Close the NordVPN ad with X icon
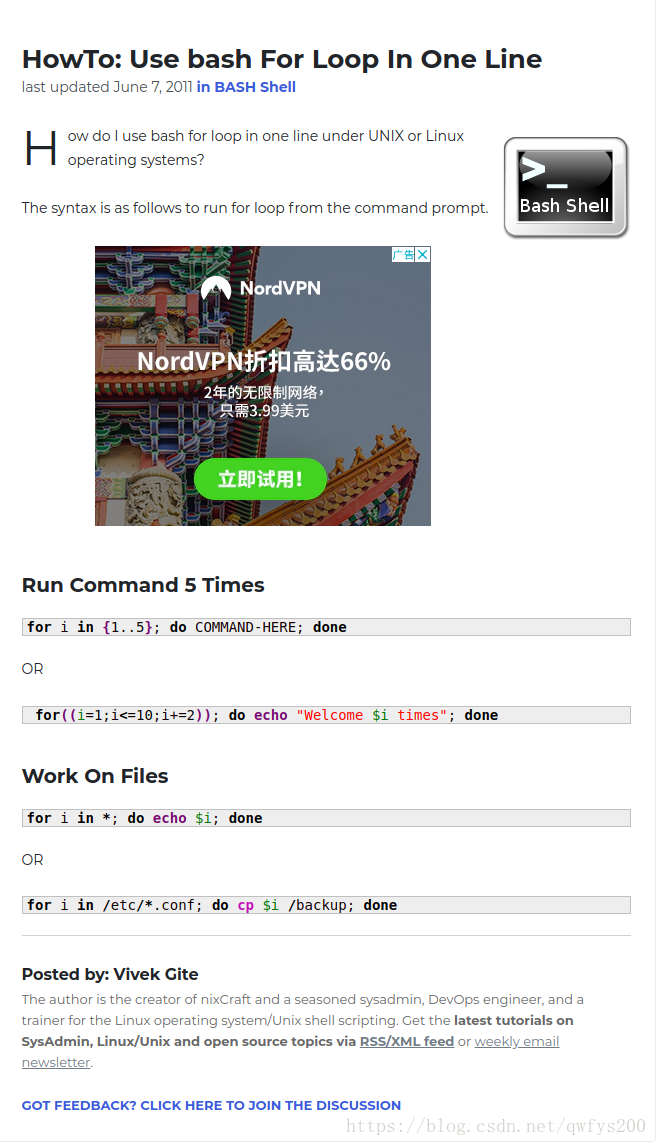657x1146 pixels. tap(422, 254)
